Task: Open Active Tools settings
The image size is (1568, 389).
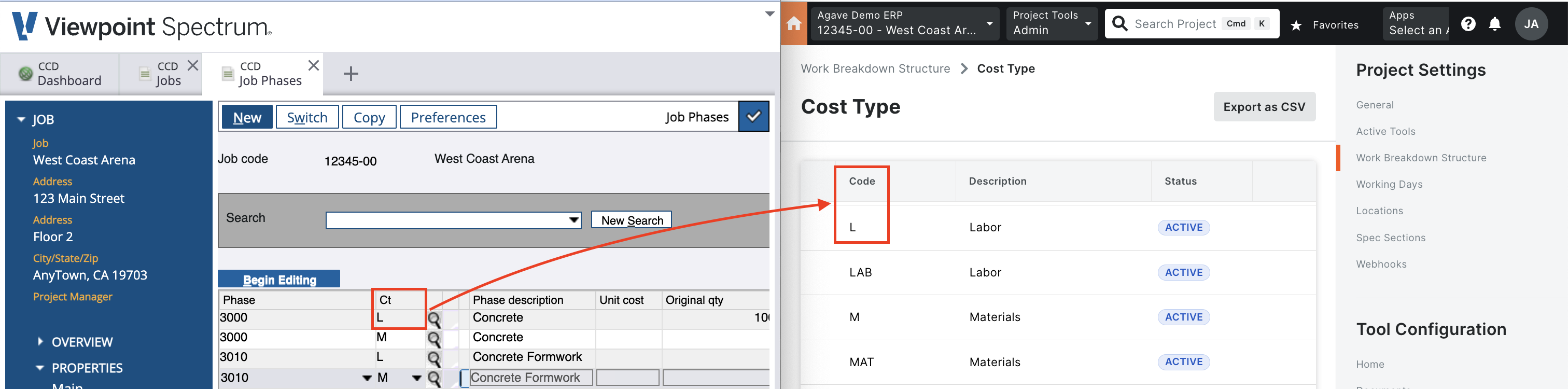Action: point(1385,132)
